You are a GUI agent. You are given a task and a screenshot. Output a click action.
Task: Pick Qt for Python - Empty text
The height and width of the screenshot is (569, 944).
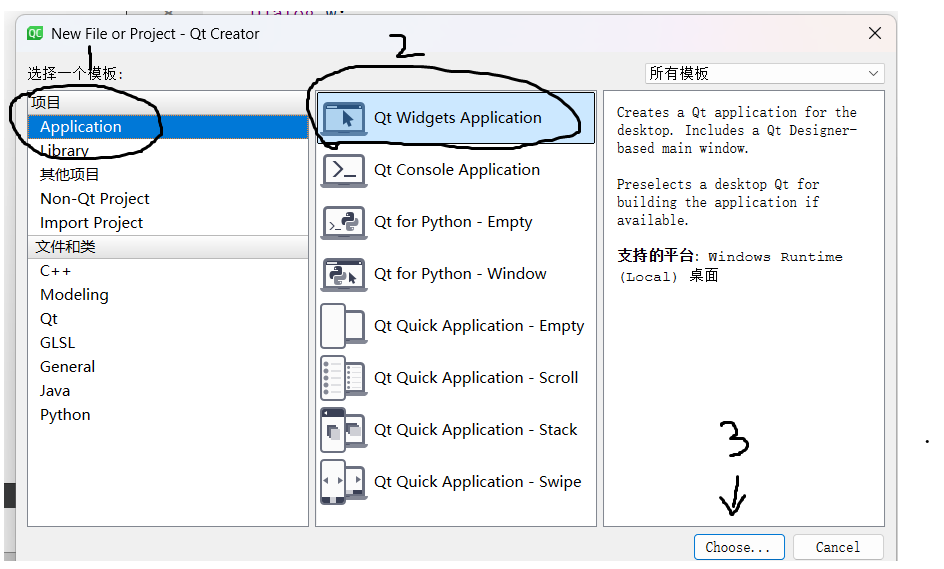pyautogui.click(x=453, y=222)
